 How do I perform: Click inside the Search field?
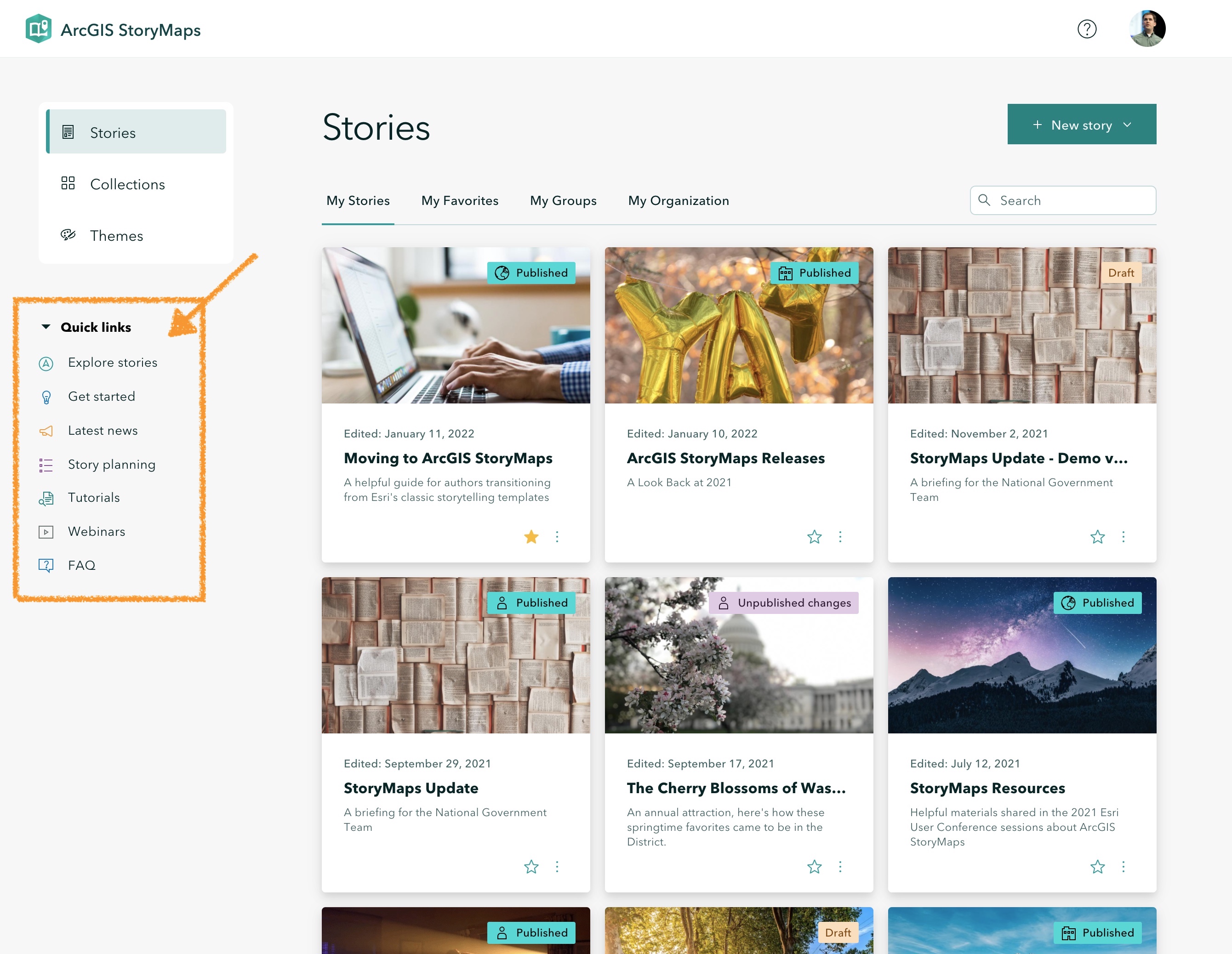(x=1062, y=200)
